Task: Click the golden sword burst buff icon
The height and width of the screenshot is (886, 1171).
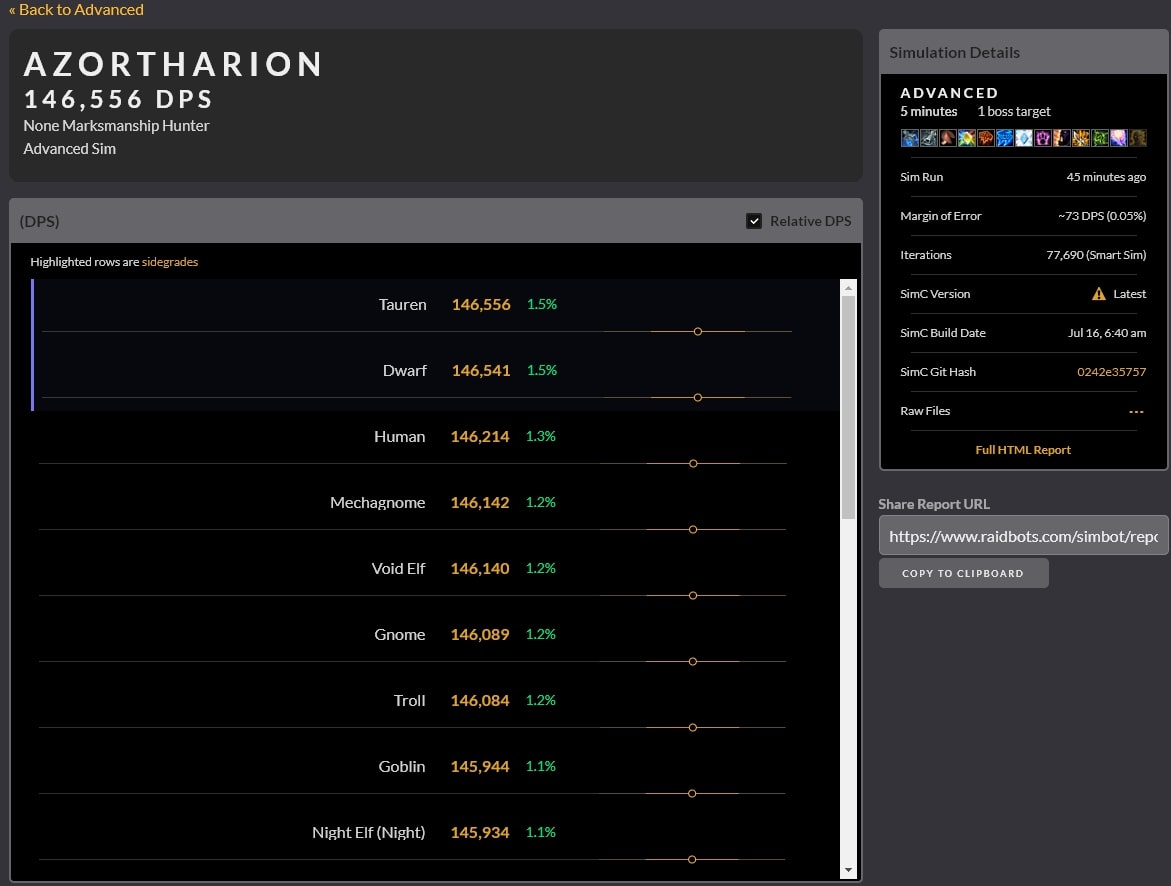Action: pyautogui.click(x=1081, y=138)
